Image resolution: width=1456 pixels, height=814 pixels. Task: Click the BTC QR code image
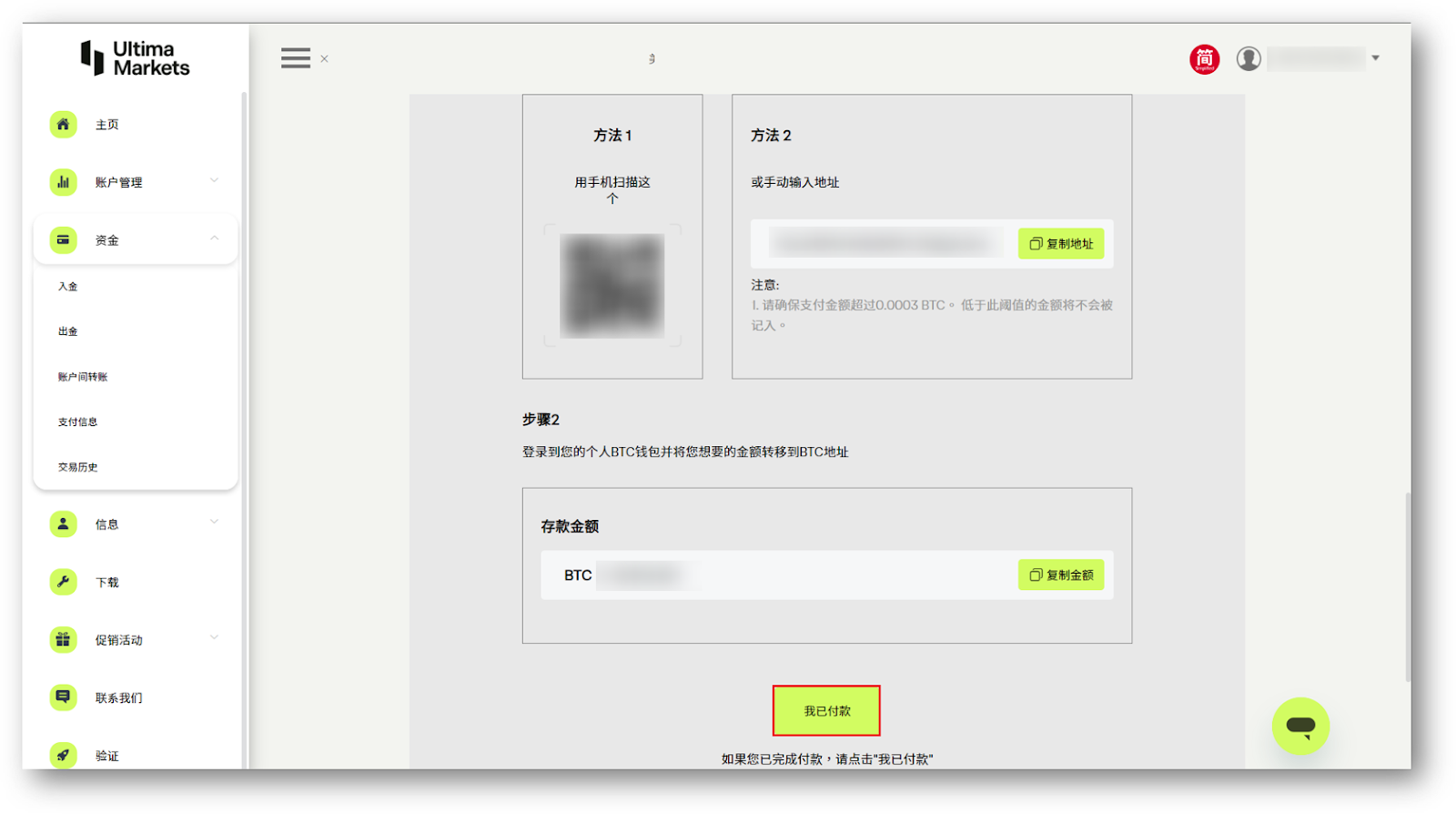pos(612,286)
